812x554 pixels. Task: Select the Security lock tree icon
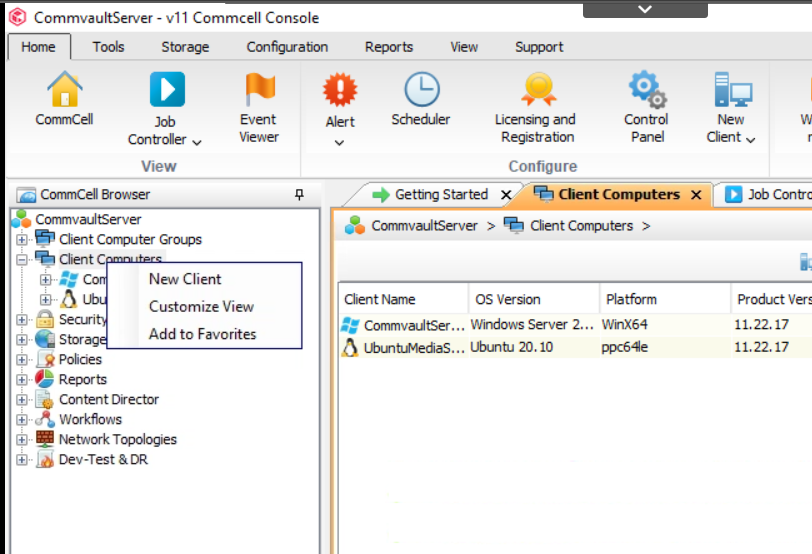(x=45, y=319)
